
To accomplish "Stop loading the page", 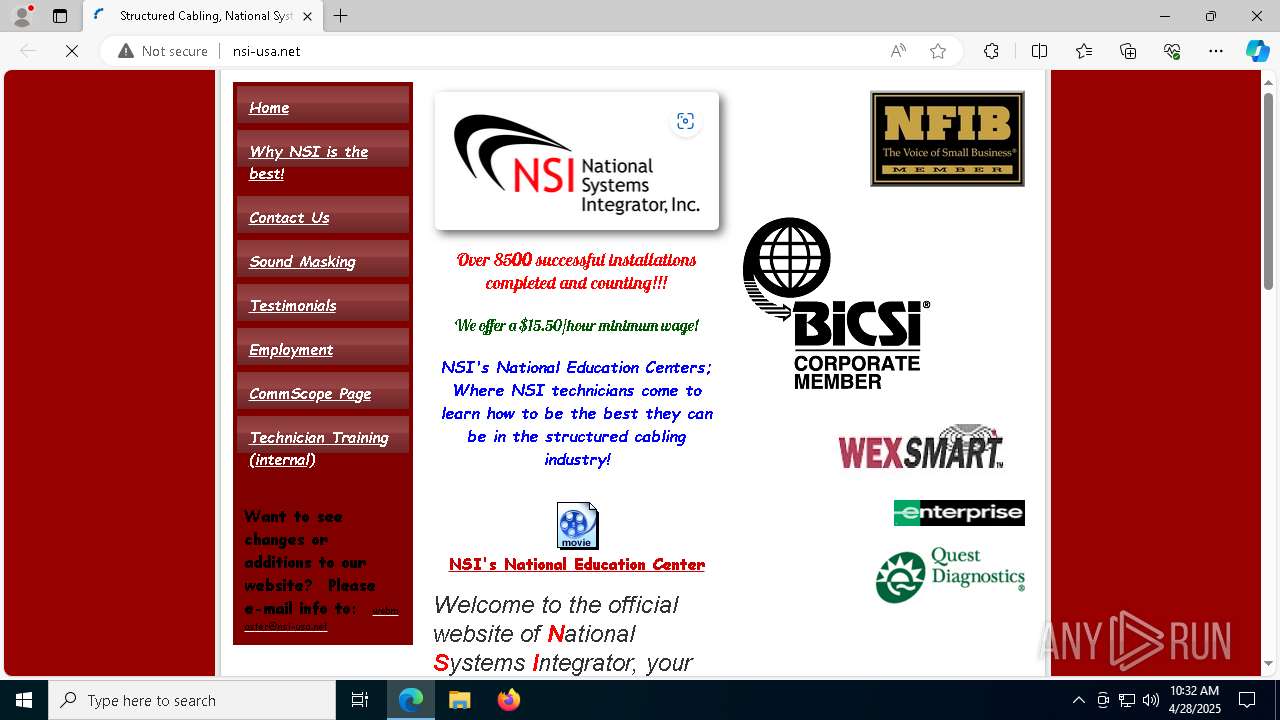I will click(x=72, y=51).
